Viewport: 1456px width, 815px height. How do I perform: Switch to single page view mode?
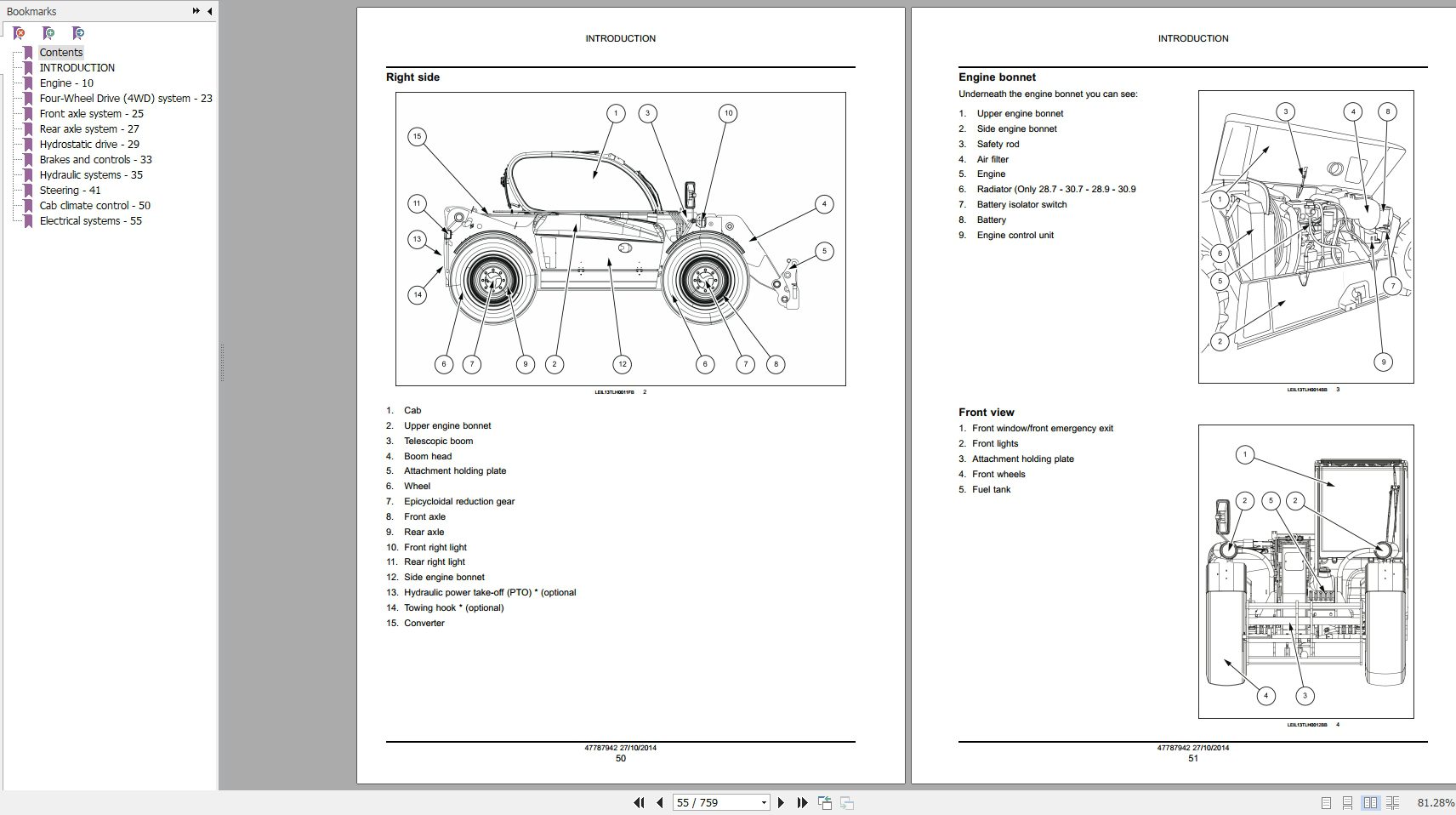pos(1327,802)
